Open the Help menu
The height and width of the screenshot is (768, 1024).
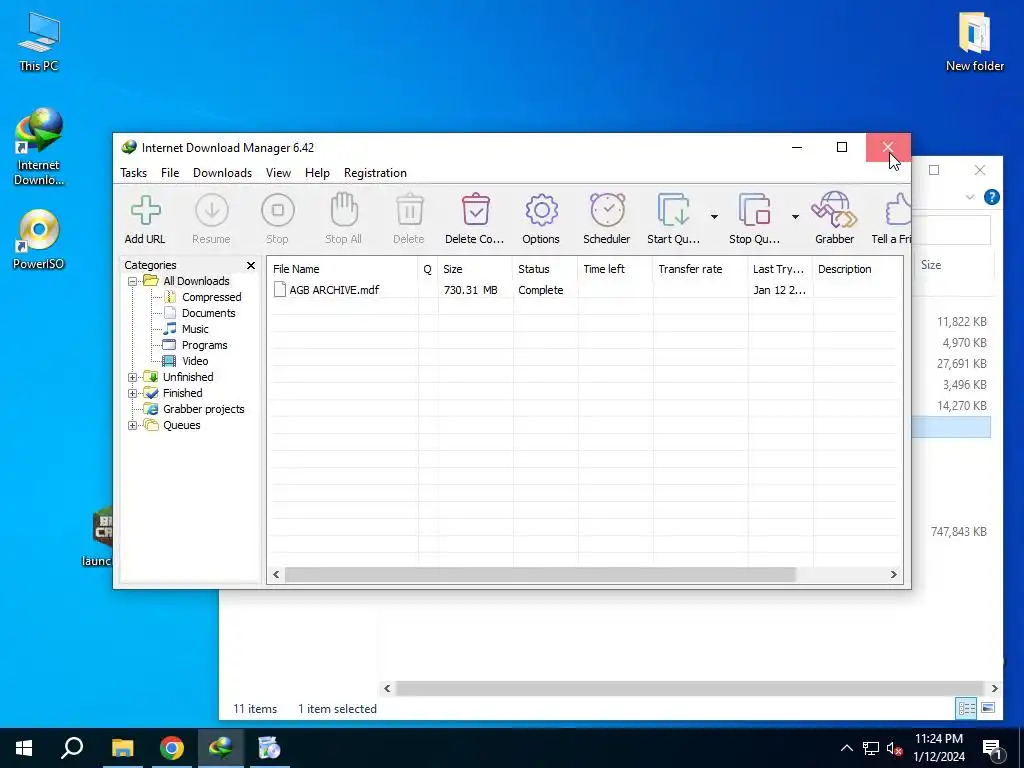(317, 173)
